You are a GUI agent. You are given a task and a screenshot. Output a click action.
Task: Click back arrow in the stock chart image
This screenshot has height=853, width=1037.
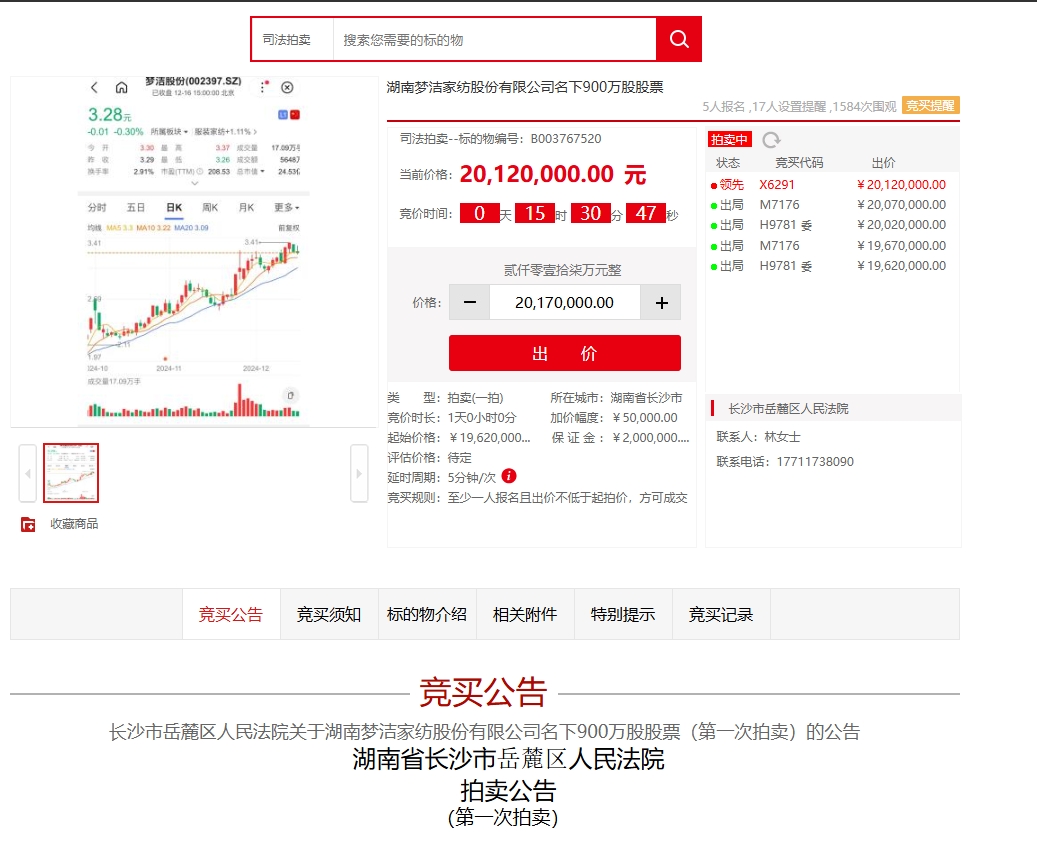coord(94,87)
